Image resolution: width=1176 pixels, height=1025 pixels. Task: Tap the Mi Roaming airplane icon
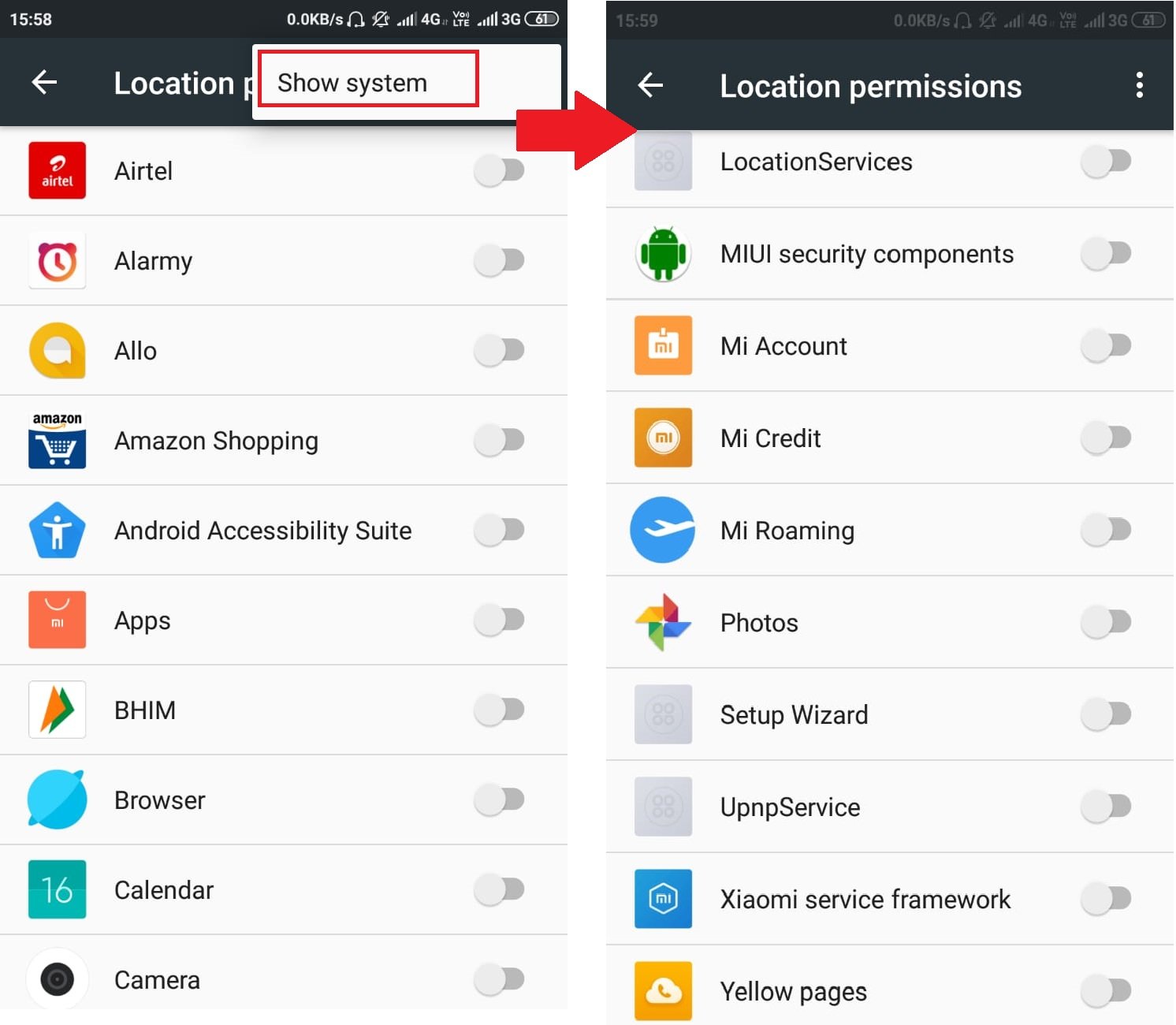pyautogui.click(x=663, y=530)
